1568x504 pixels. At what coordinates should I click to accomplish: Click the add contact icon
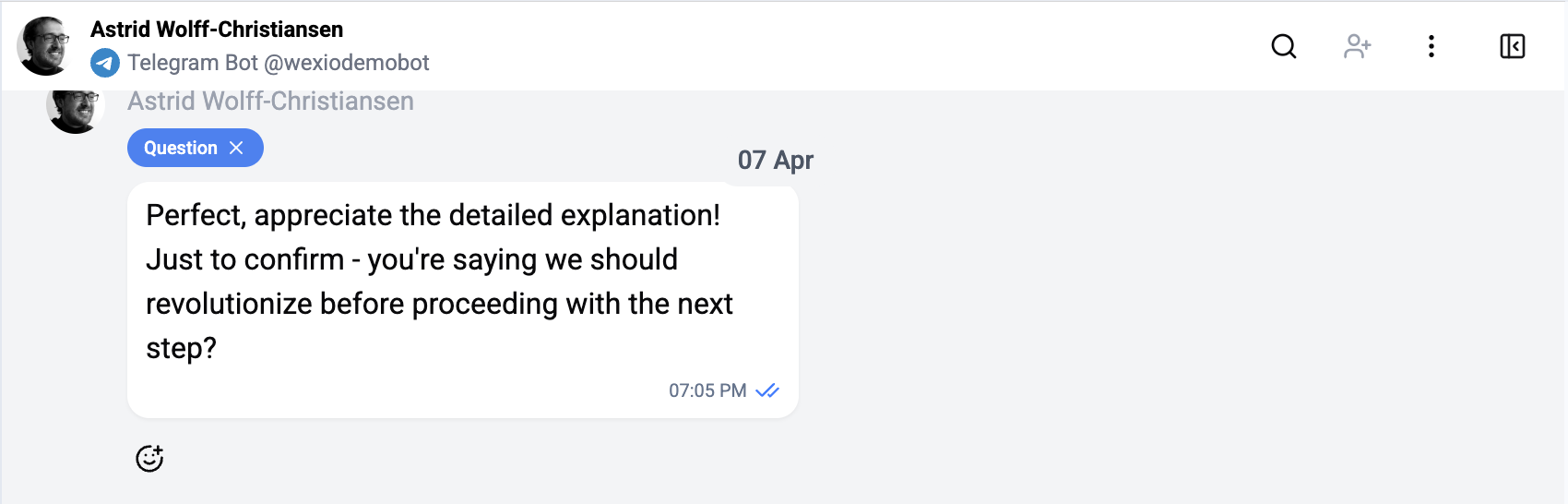pyautogui.click(x=1358, y=46)
